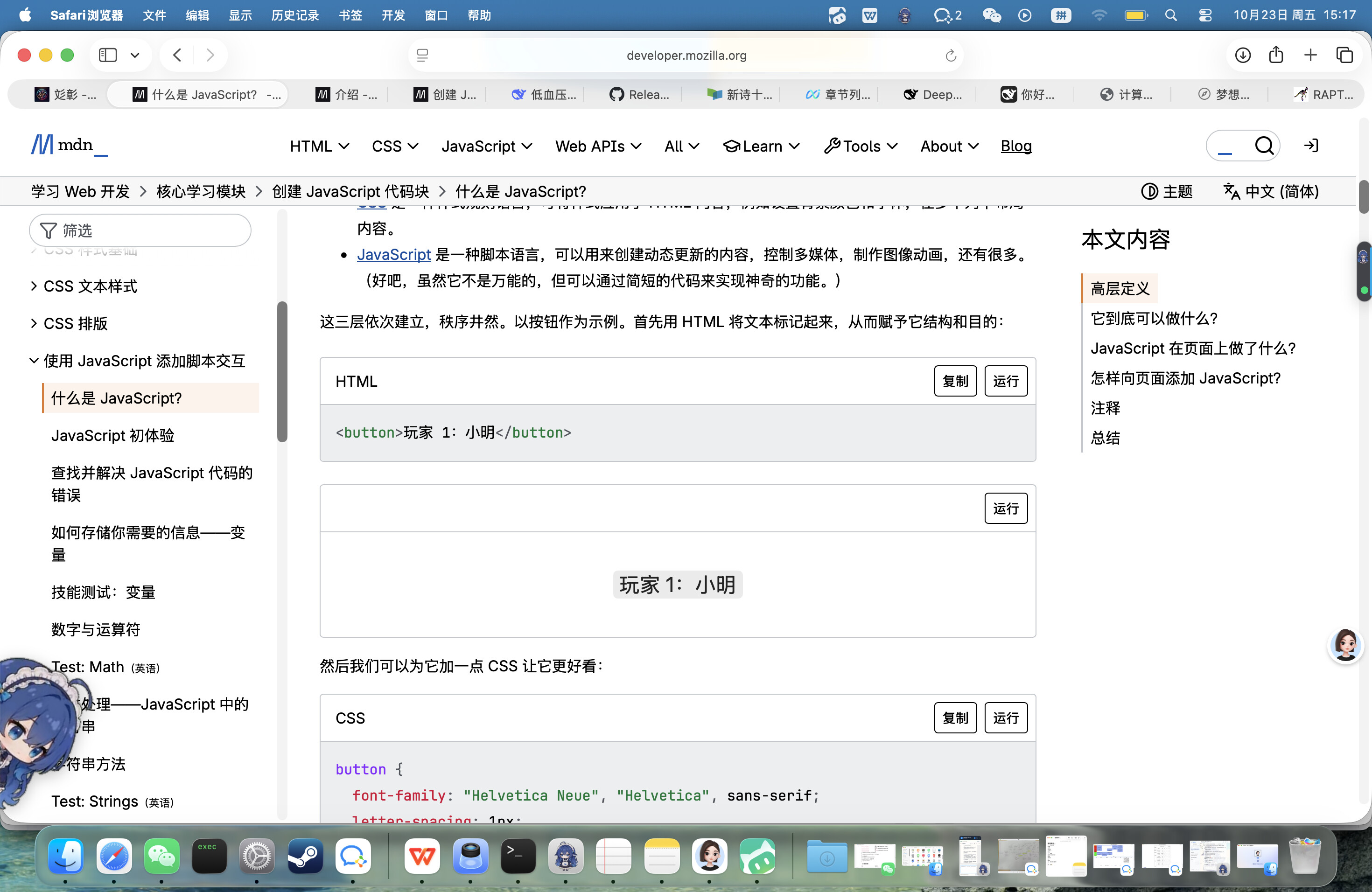Screen dimensions: 1372x892
Task: Open Terminal from the Dock
Action: [x=518, y=856]
